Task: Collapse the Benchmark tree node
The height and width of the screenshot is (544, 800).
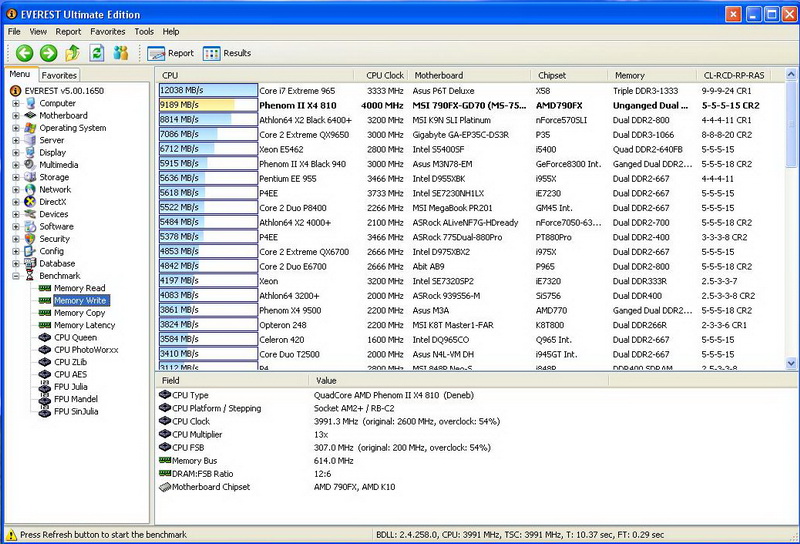Action: 16,276
